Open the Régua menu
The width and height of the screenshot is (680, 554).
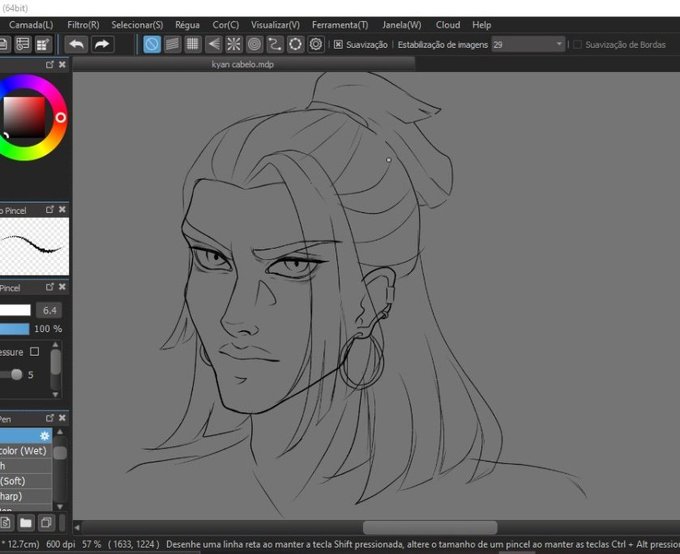187,25
